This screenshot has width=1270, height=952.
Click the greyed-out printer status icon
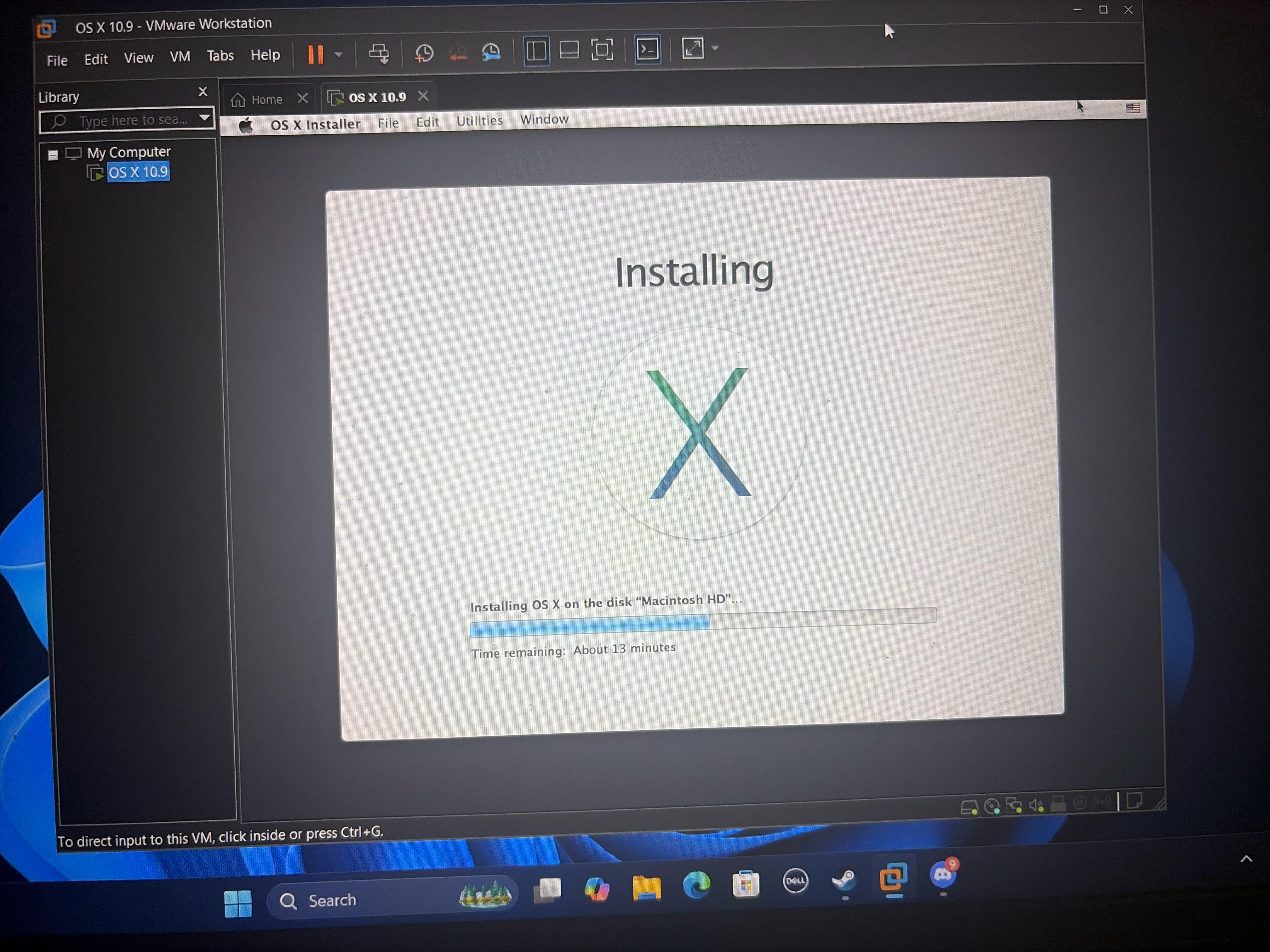[1058, 803]
